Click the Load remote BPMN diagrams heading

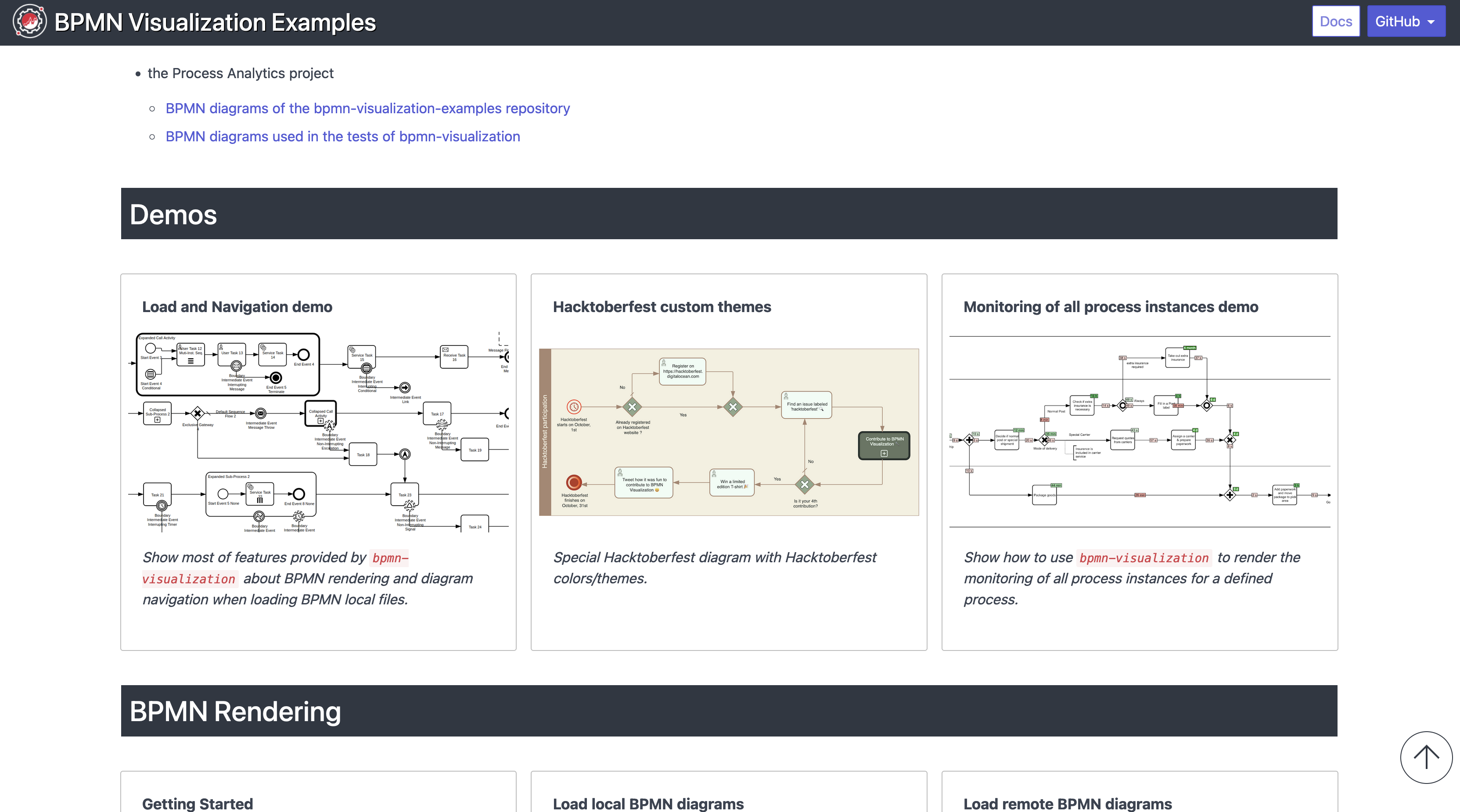coord(1067,804)
